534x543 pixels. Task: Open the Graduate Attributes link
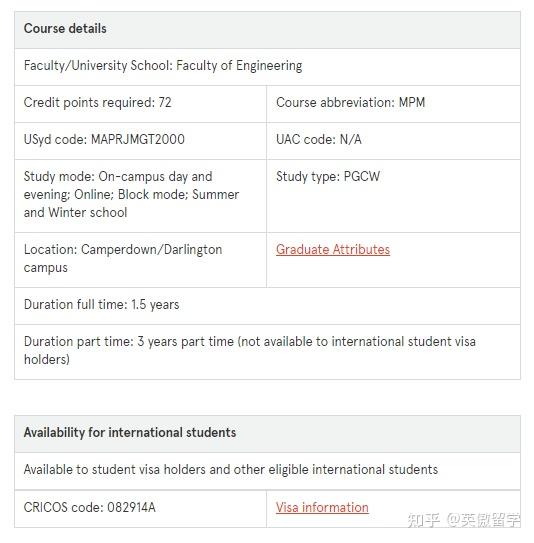click(x=333, y=249)
